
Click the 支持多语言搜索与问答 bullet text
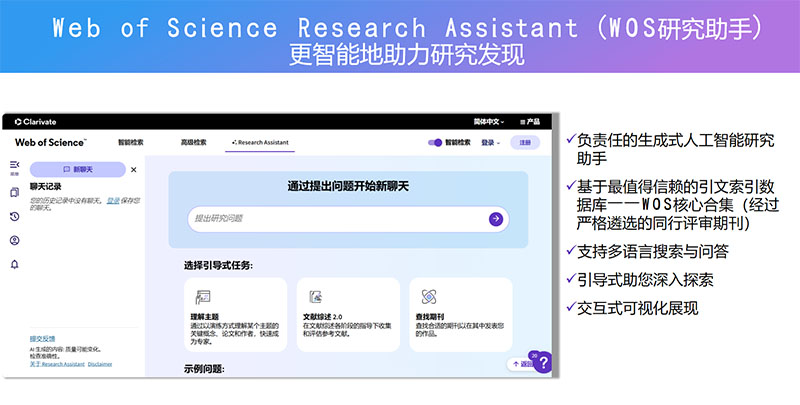(x=653, y=251)
